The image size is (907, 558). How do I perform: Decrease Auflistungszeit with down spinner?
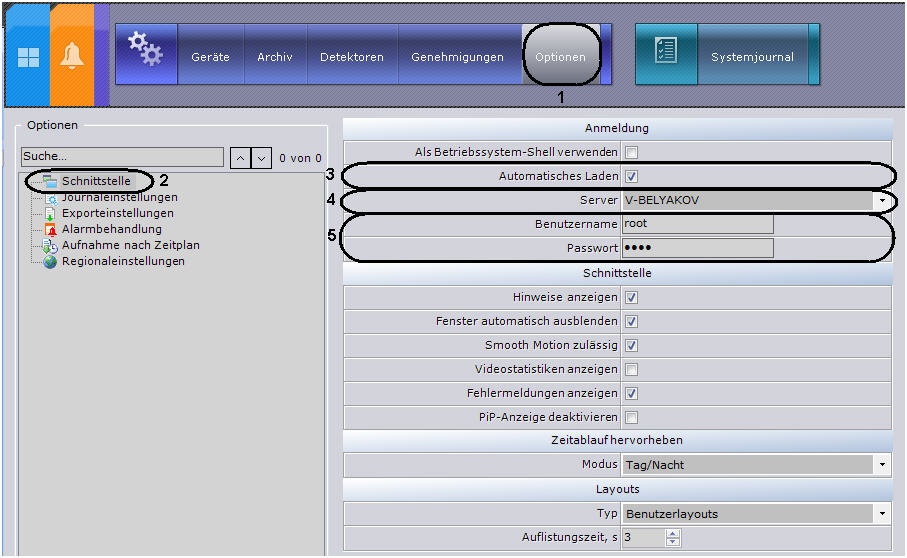click(672, 542)
